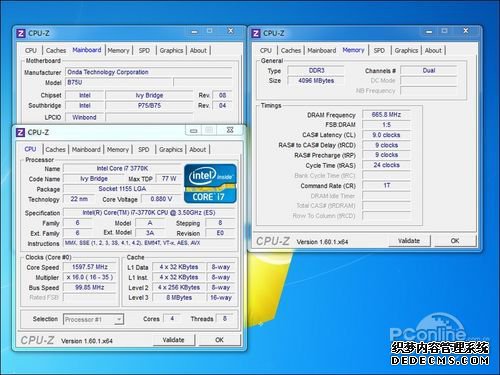Open About tab in front CPU window
500x375 pixels.
click(198, 150)
